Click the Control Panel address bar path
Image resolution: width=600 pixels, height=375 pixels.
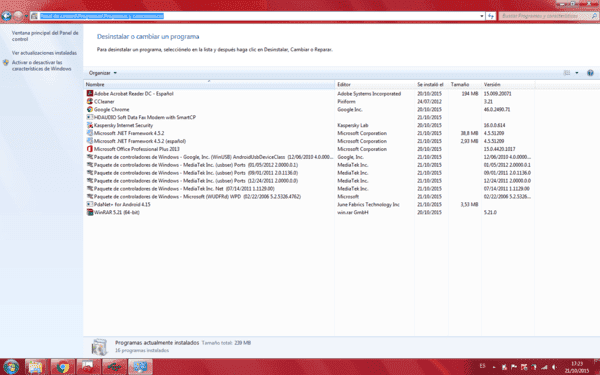(102, 16)
